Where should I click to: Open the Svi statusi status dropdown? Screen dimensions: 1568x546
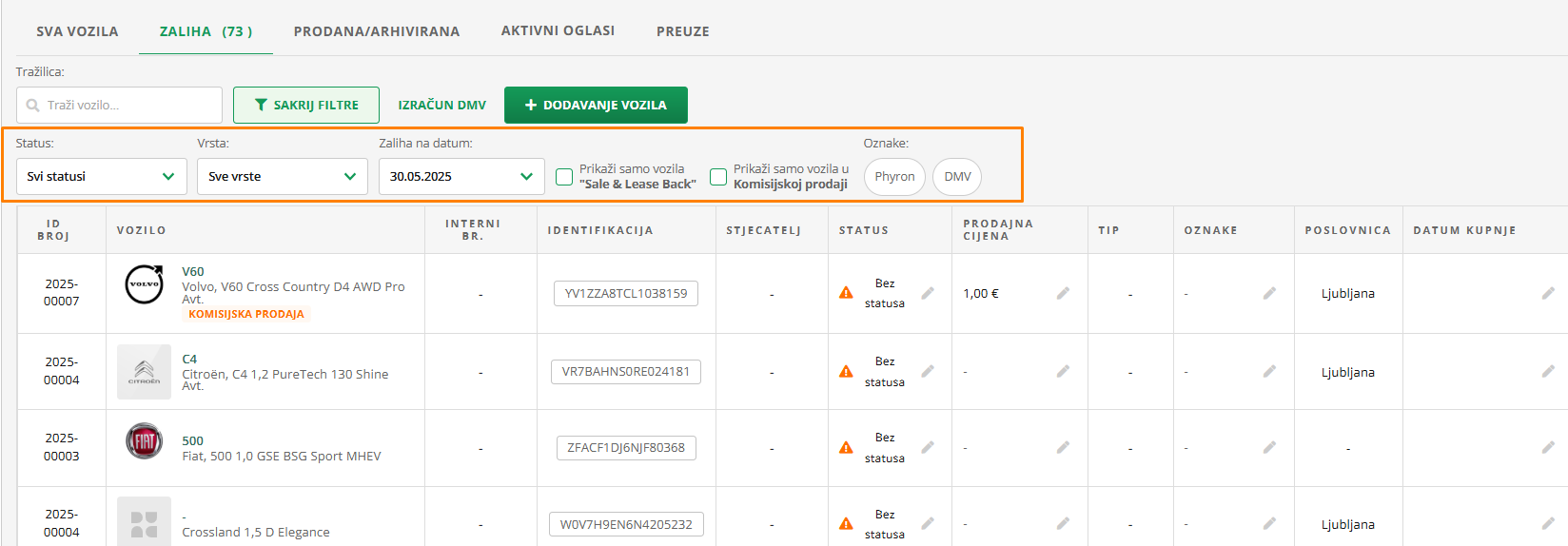pos(102,177)
